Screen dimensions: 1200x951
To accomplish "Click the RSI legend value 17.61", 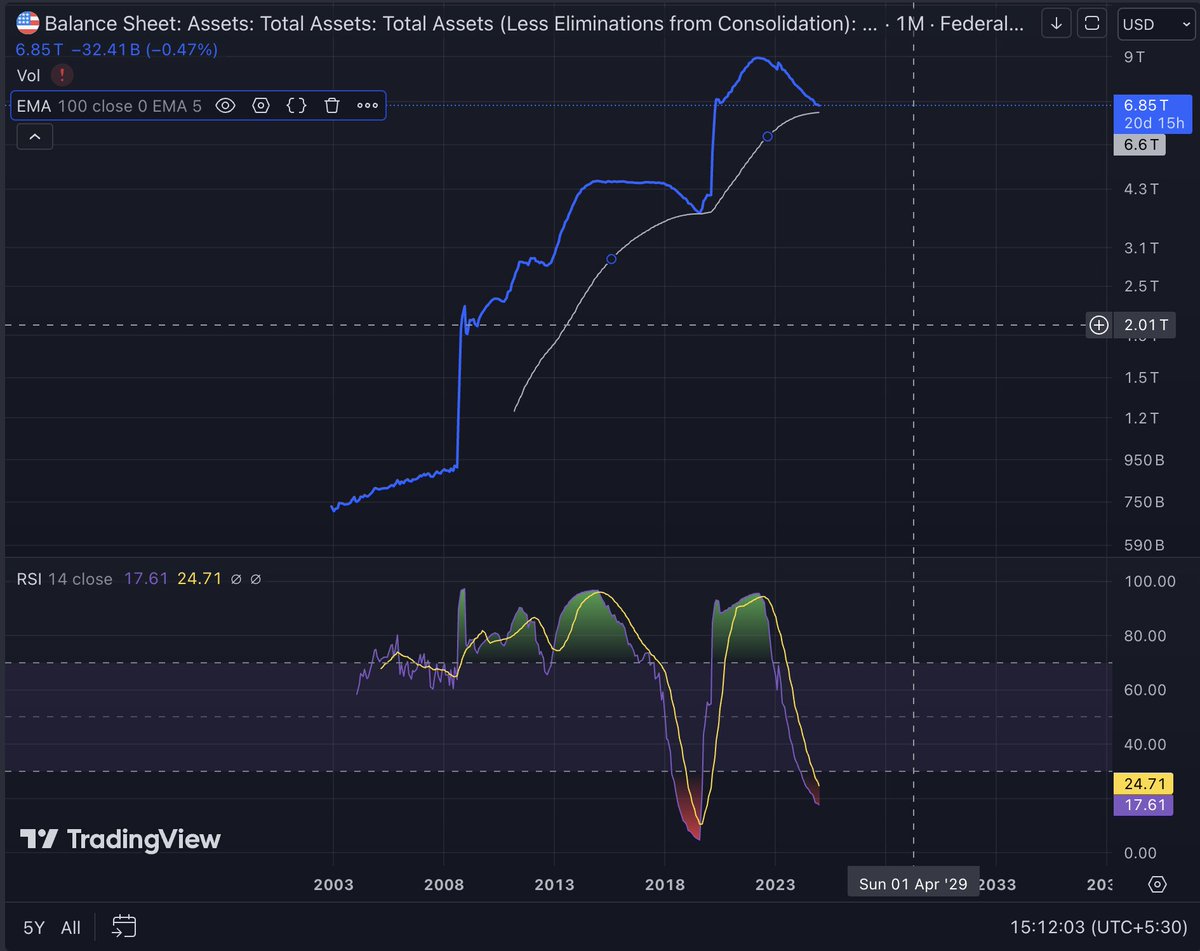I will pyautogui.click(x=144, y=578).
